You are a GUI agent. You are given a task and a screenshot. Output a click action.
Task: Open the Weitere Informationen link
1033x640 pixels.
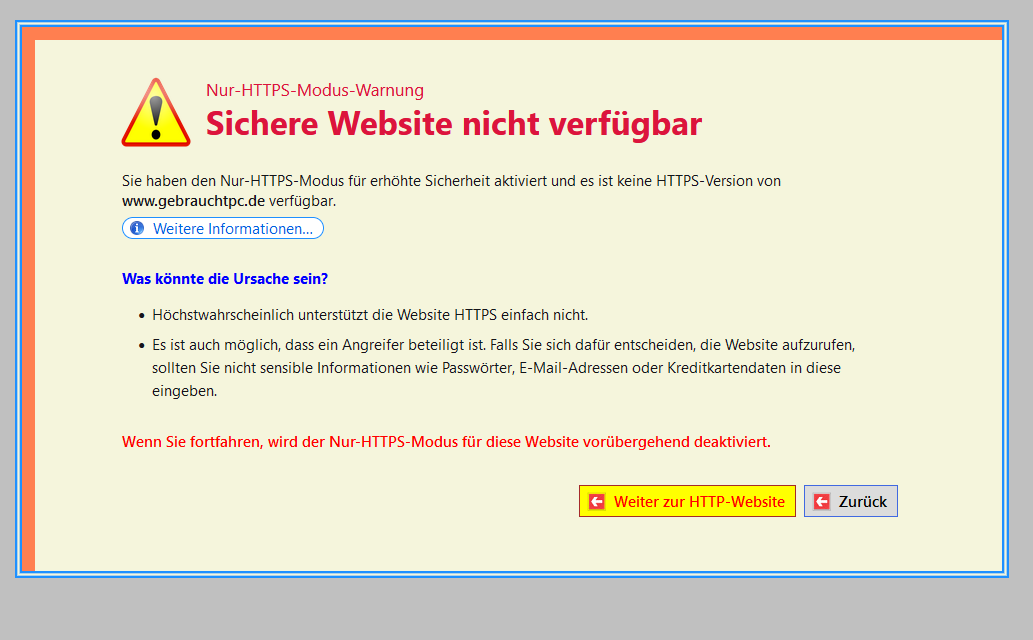(x=223, y=228)
